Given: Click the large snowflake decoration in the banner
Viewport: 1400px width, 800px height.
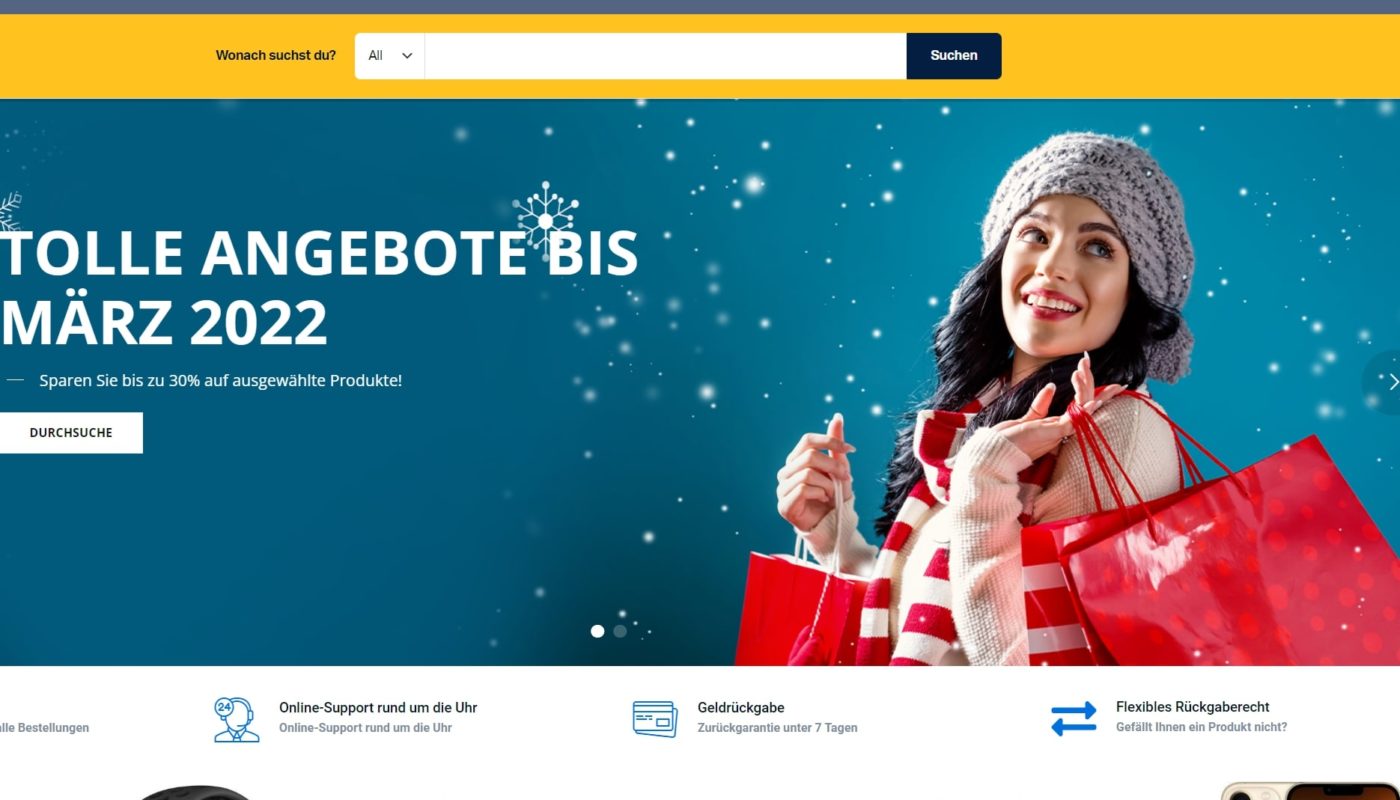Looking at the screenshot, I should click(x=545, y=217).
